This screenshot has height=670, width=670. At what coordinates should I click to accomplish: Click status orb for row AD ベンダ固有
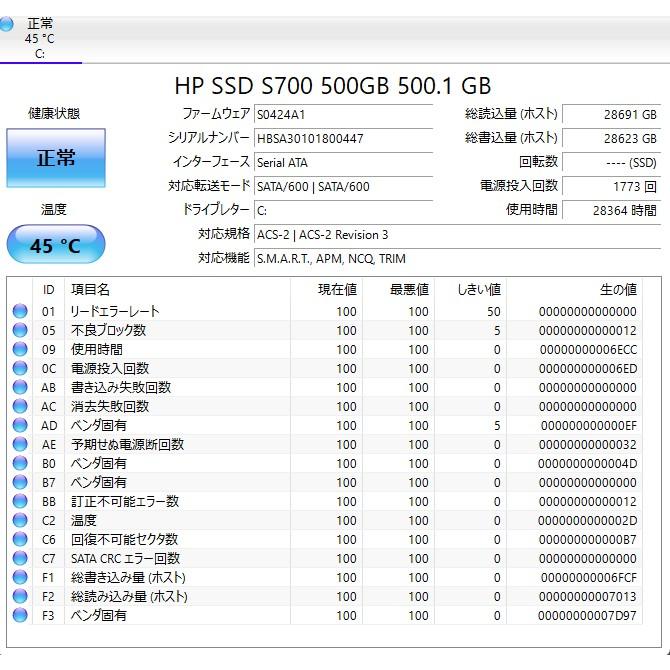[x=20, y=425]
